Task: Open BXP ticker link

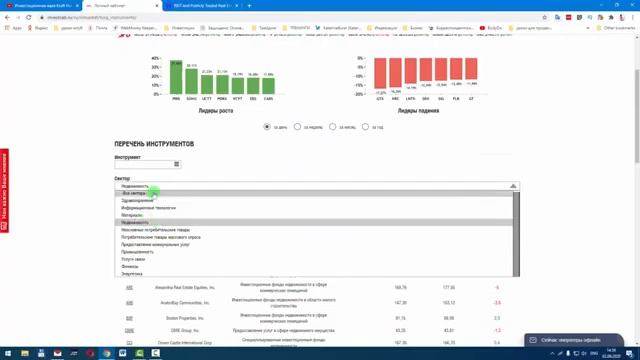Action: pos(129,318)
